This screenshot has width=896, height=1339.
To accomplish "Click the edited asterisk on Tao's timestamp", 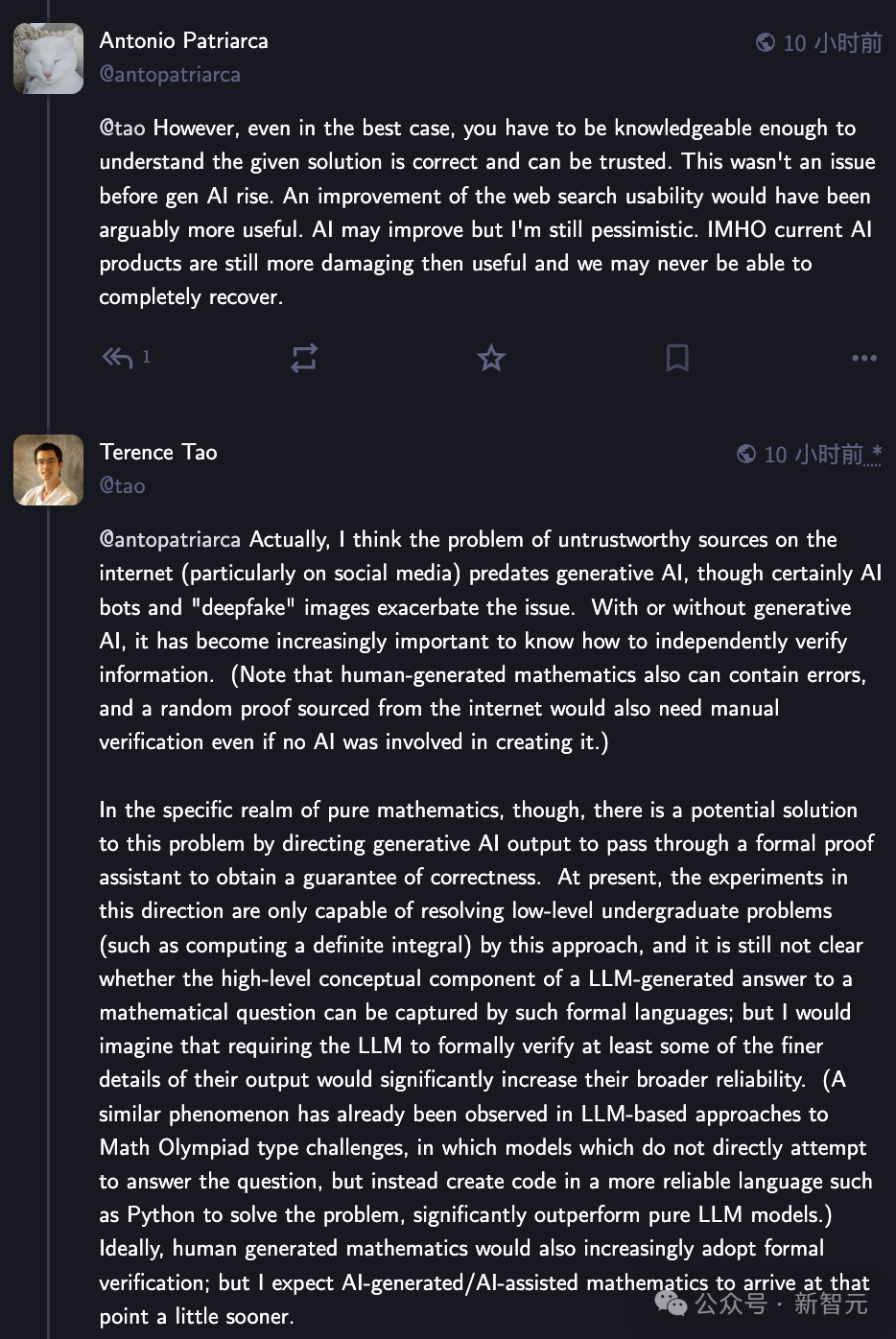I will point(876,453).
